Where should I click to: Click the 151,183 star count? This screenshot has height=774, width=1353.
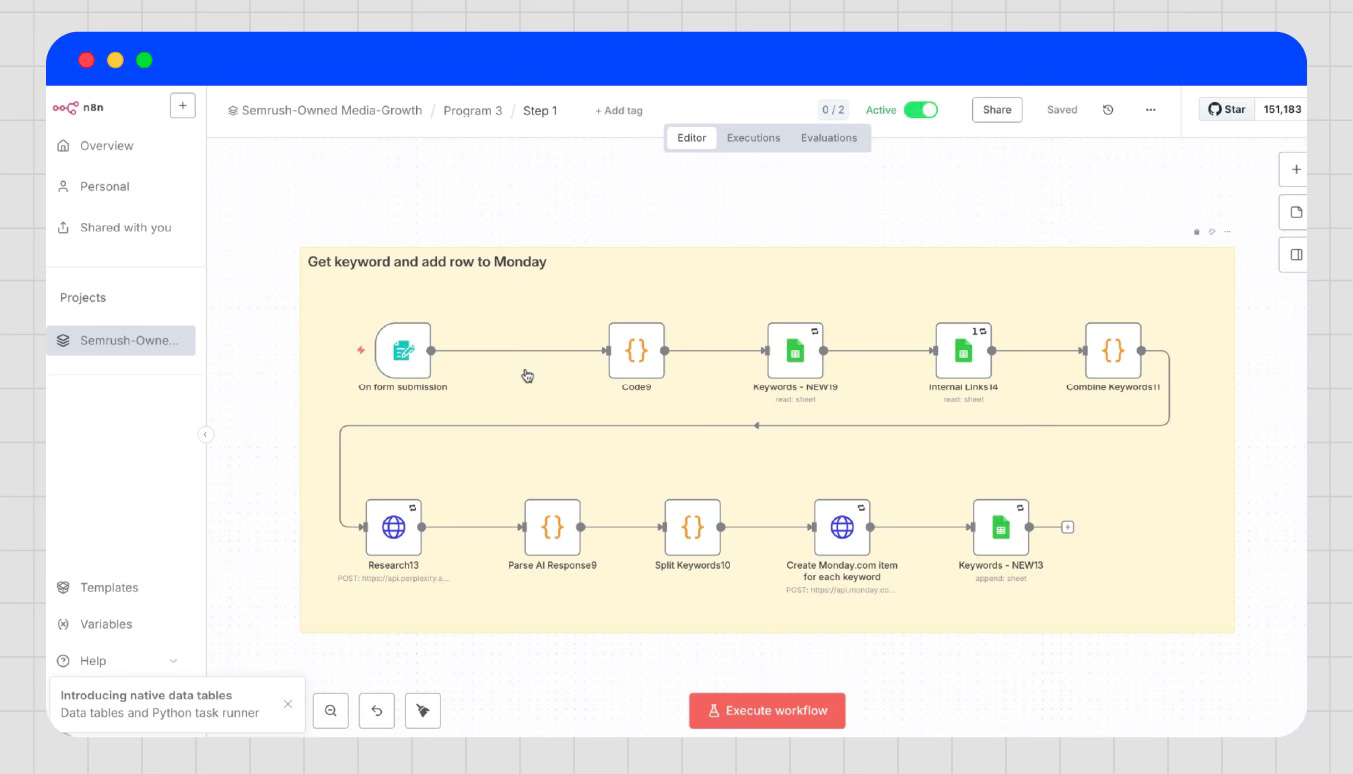[1282, 109]
